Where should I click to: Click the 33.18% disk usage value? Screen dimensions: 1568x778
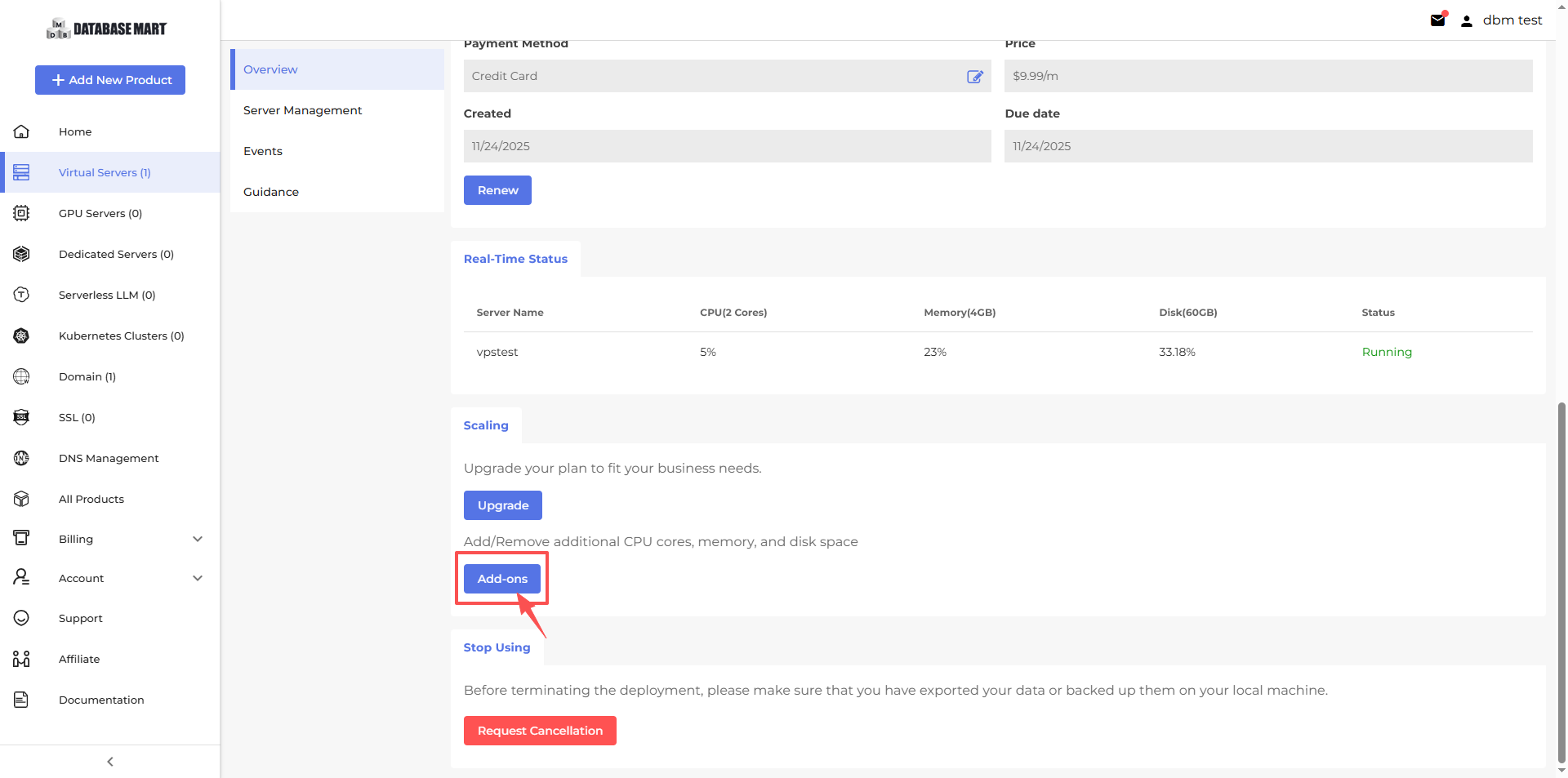(1177, 352)
